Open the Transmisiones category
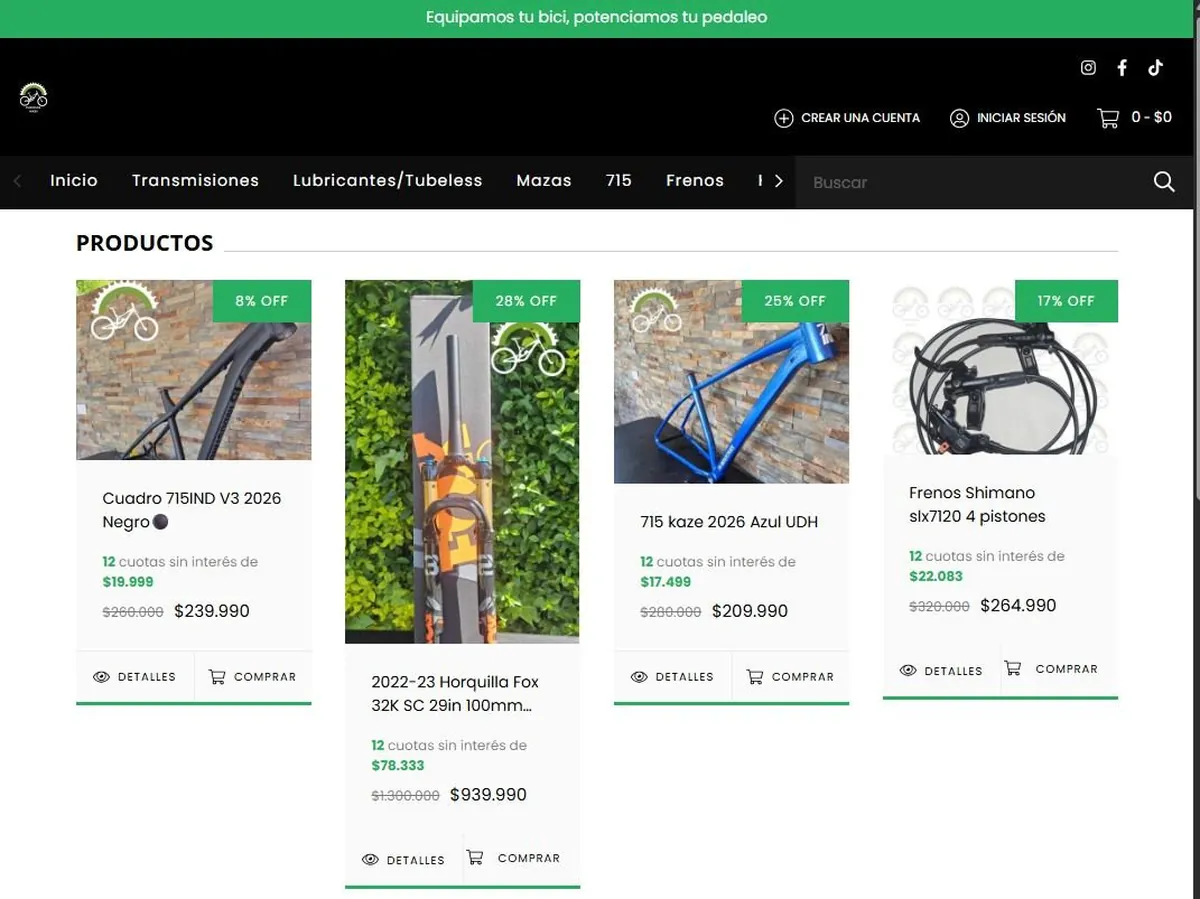Screen dimensions: 1200x899 click(195, 181)
